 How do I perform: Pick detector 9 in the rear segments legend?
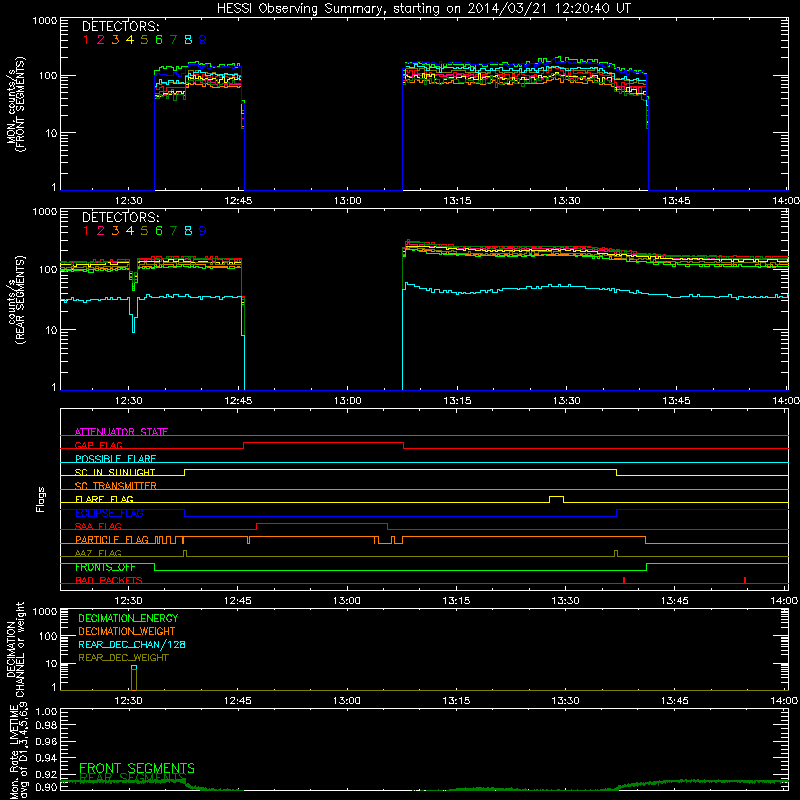pos(203,231)
